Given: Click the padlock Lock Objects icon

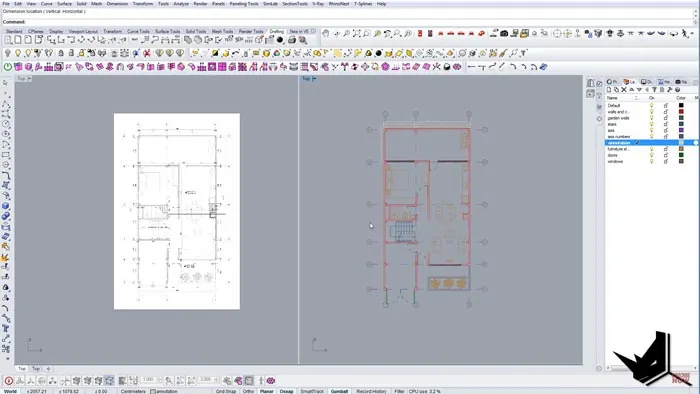Looking at the screenshot, I should 61,53.
